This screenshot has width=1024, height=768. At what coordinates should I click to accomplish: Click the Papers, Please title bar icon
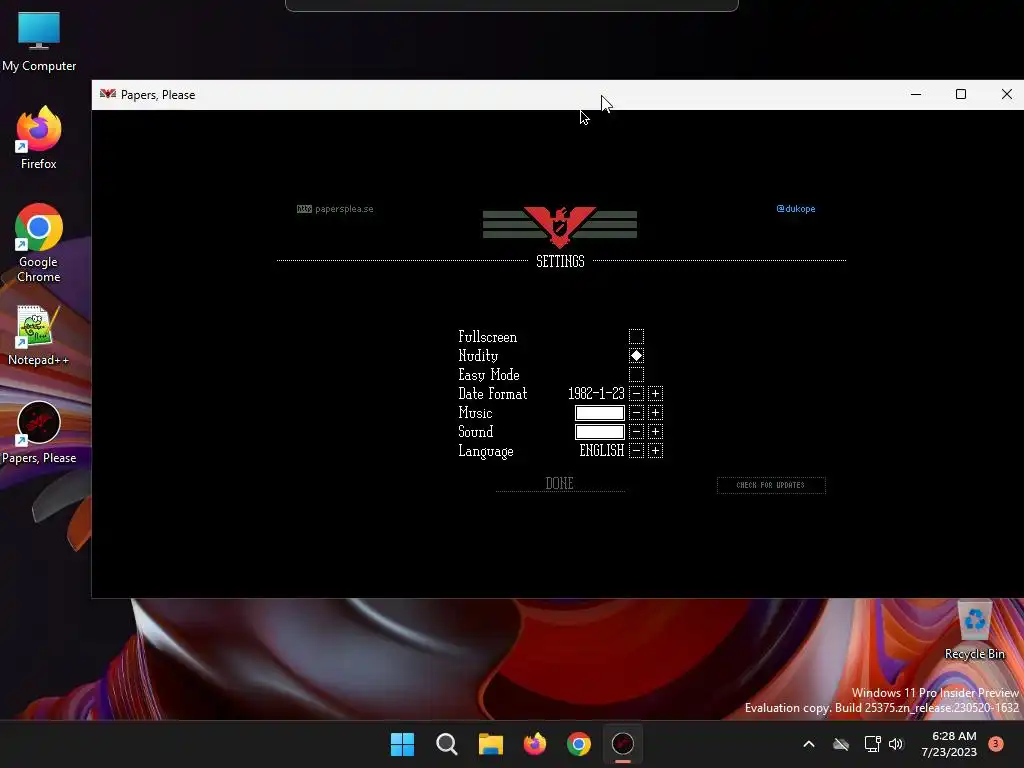click(x=108, y=95)
